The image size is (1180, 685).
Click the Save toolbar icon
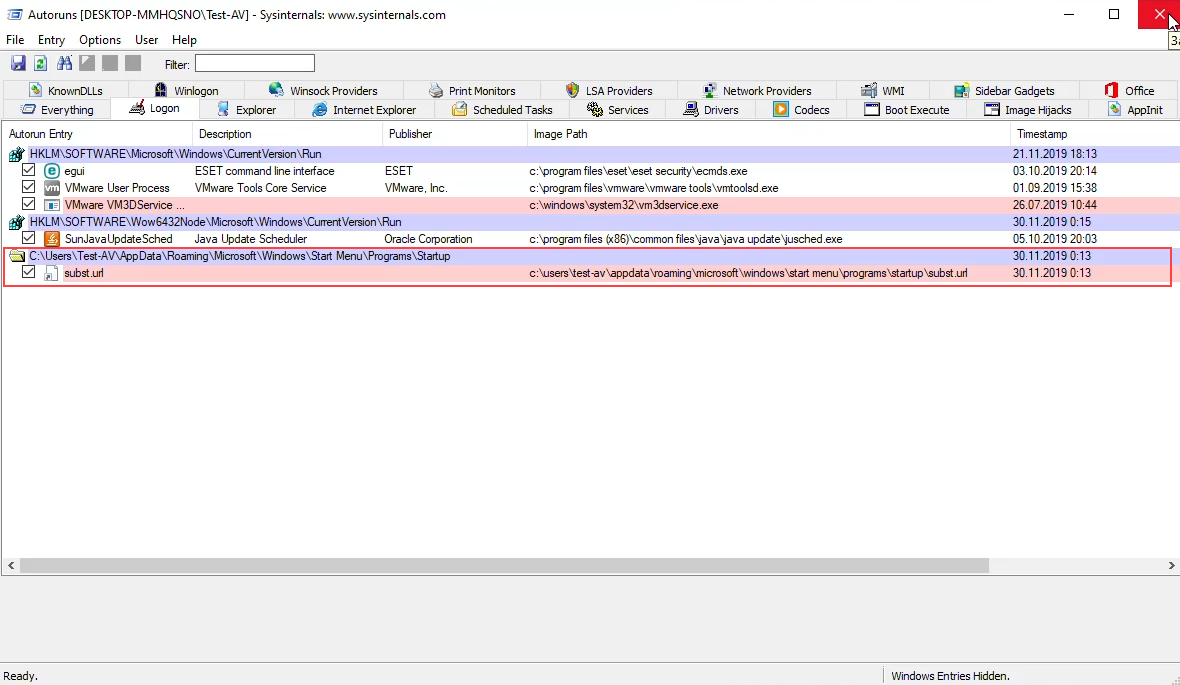[18, 64]
